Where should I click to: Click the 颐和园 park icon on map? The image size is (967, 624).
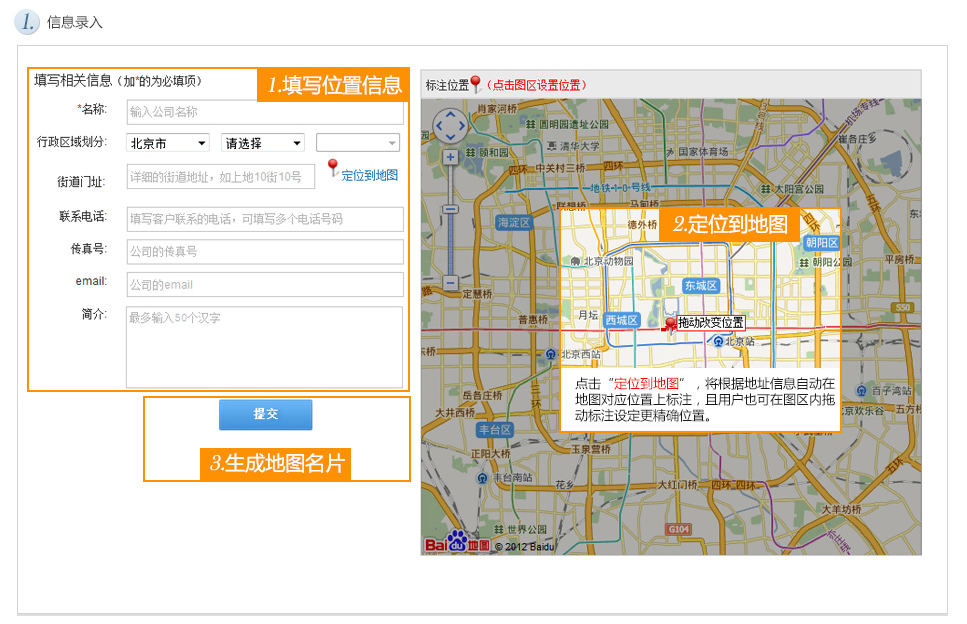471,152
